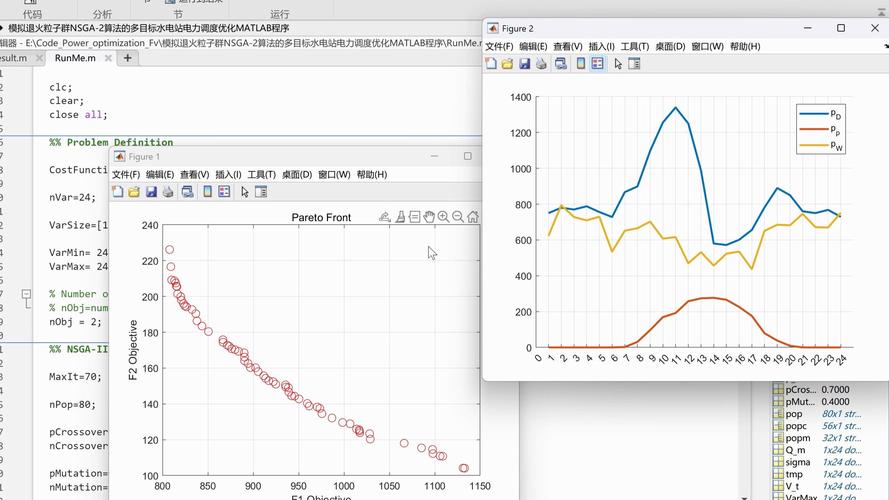Image resolution: width=889 pixels, height=500 pixels.
Task: Open Property Inspector in Figure 1 toolbar
Action: (x=261, y=192)
